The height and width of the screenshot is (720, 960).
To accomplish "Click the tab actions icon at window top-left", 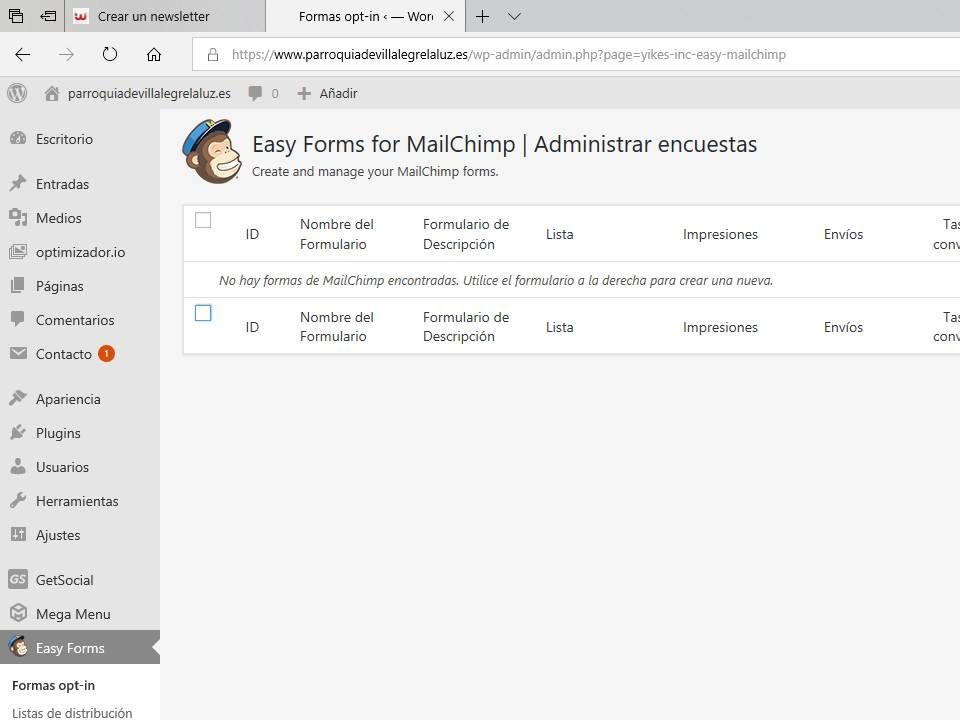I will 16,16.
